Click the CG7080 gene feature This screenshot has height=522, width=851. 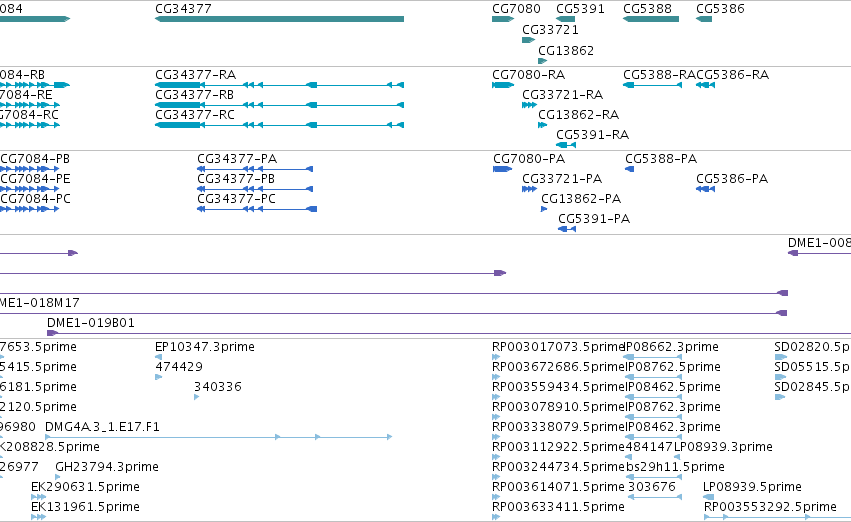[503, 19]
